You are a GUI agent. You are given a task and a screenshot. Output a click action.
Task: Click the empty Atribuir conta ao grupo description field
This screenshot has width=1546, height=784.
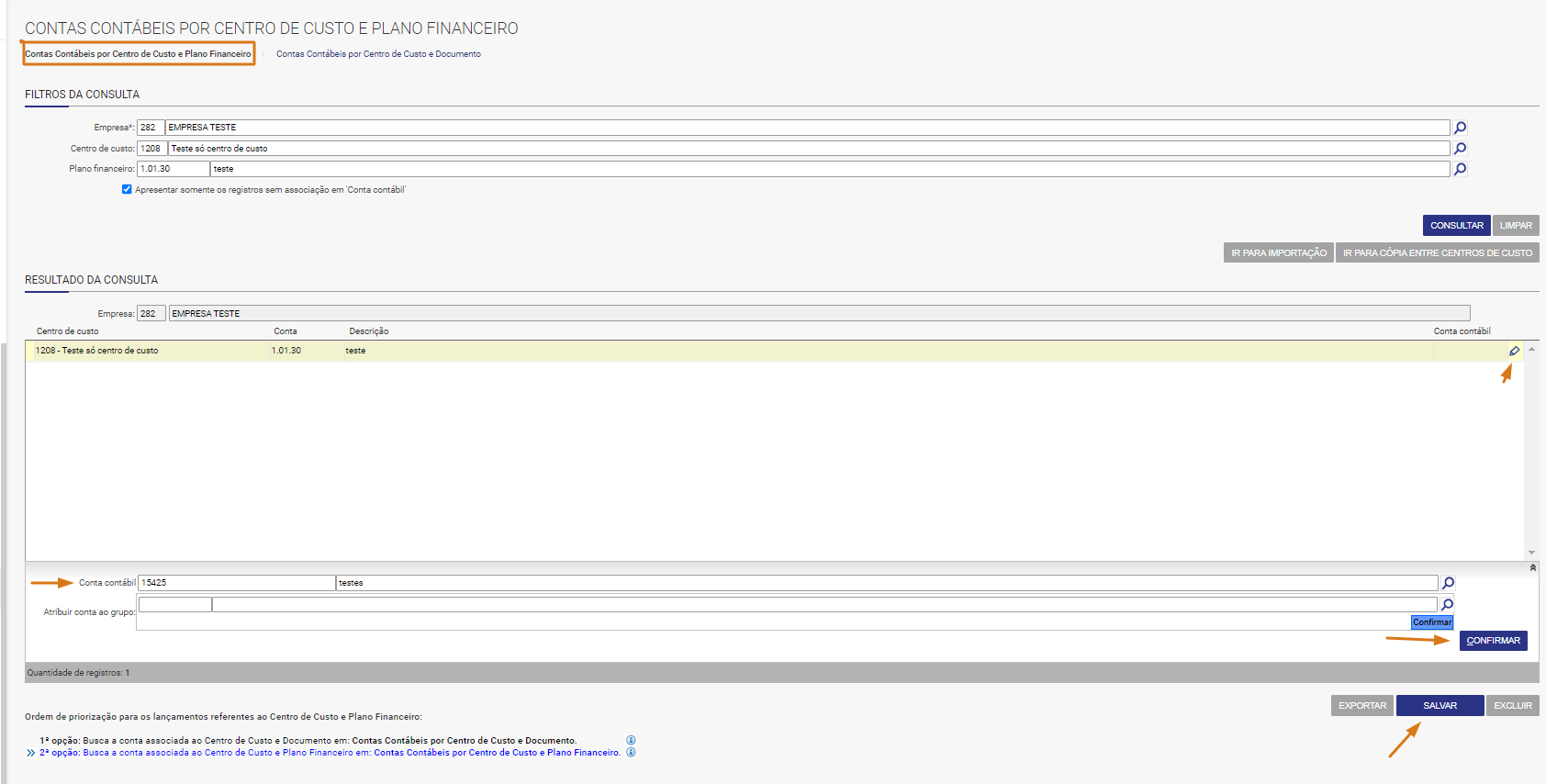[824, 604]
